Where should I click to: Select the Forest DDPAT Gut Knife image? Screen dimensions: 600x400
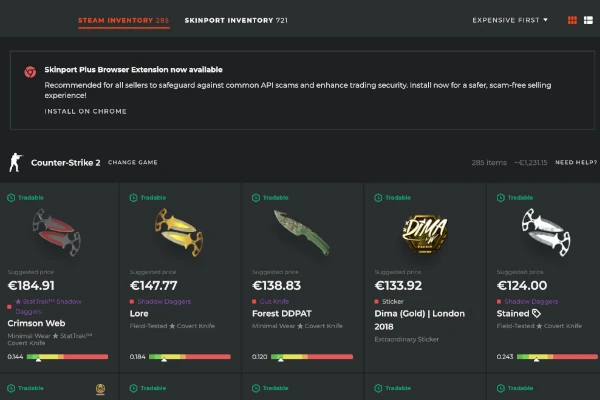click(302, 232)
